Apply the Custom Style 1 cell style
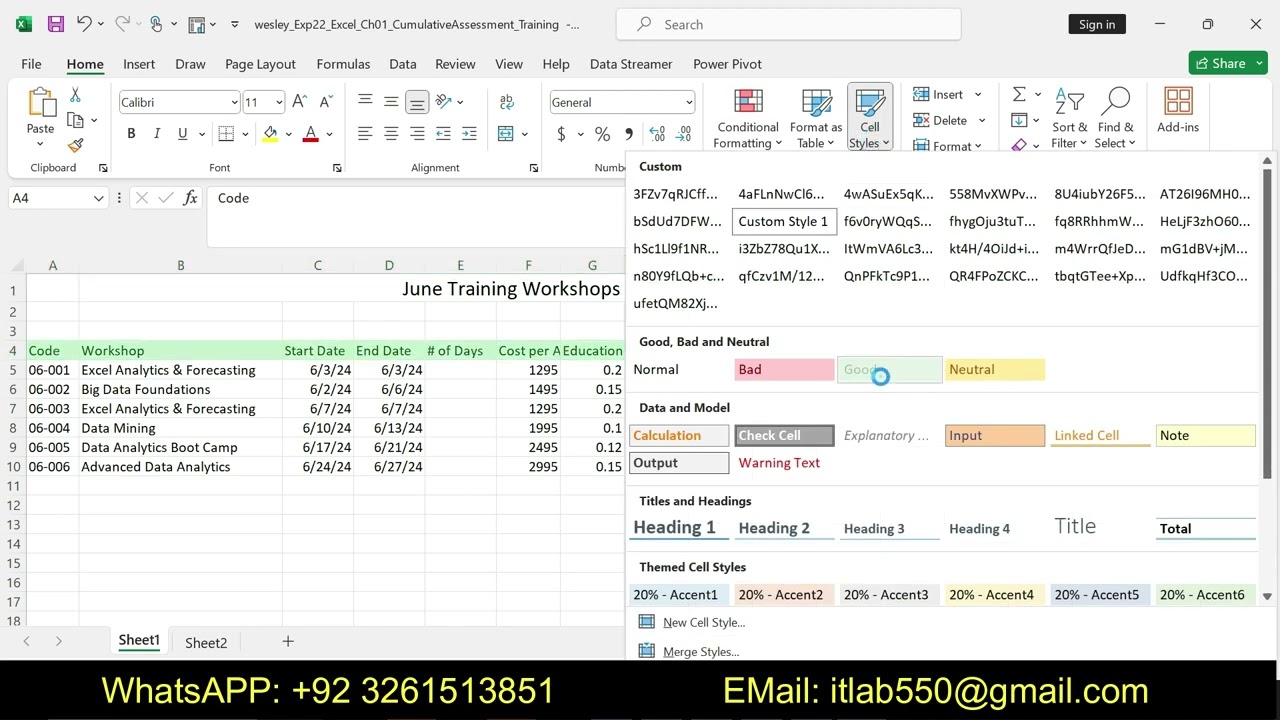This screenshot has height=720, width=1280. pyautogui.click(x=783, y=221)
